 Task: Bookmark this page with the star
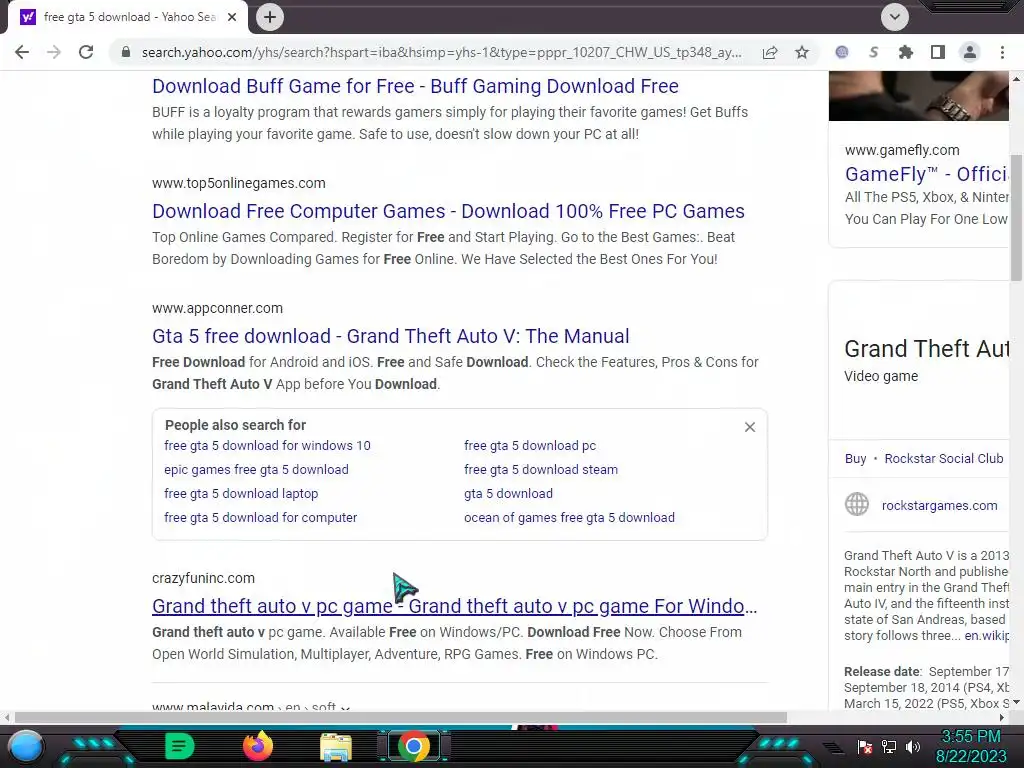[x=802, y=52]
